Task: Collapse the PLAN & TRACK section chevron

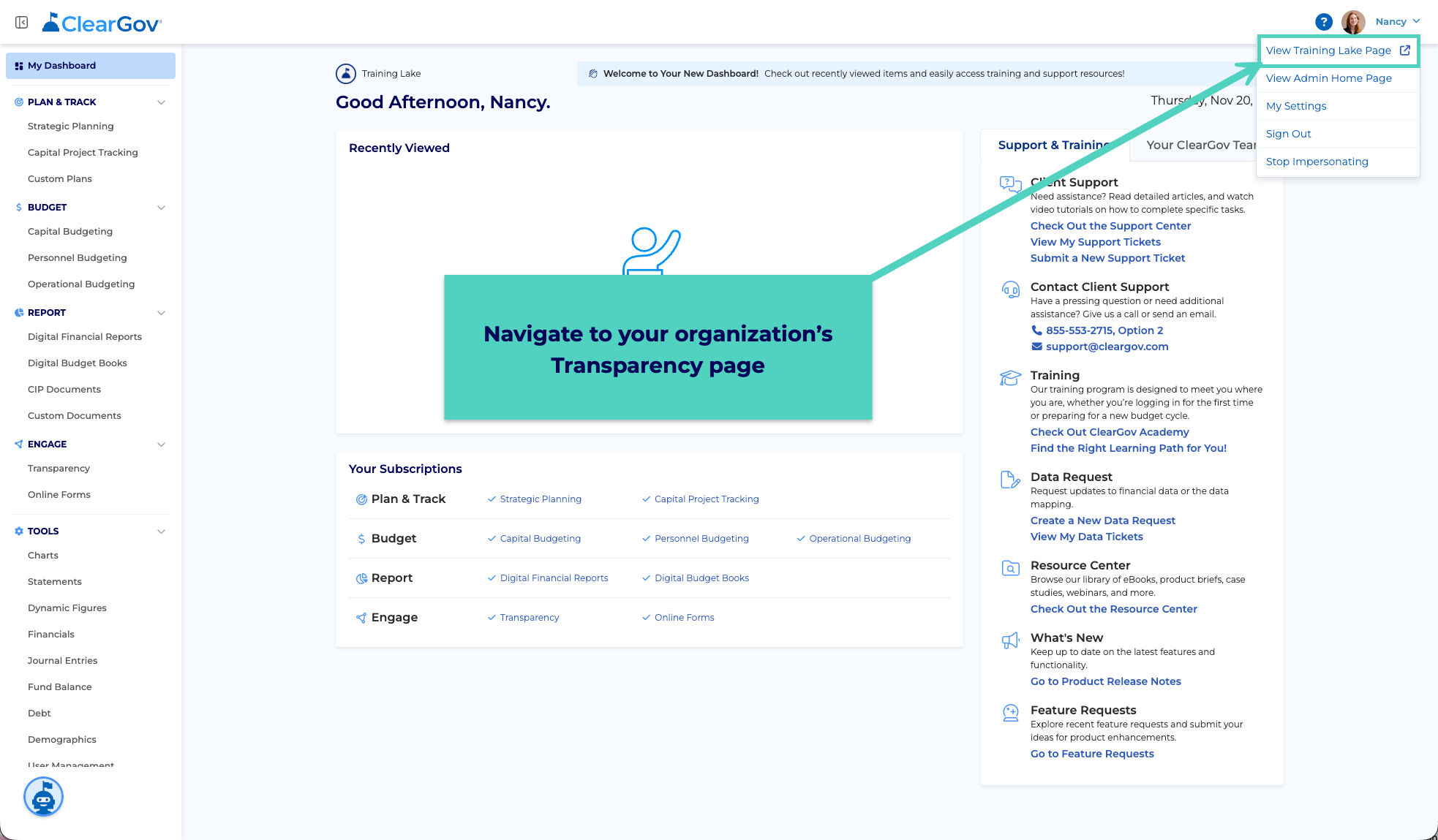Action: [162, 102]
